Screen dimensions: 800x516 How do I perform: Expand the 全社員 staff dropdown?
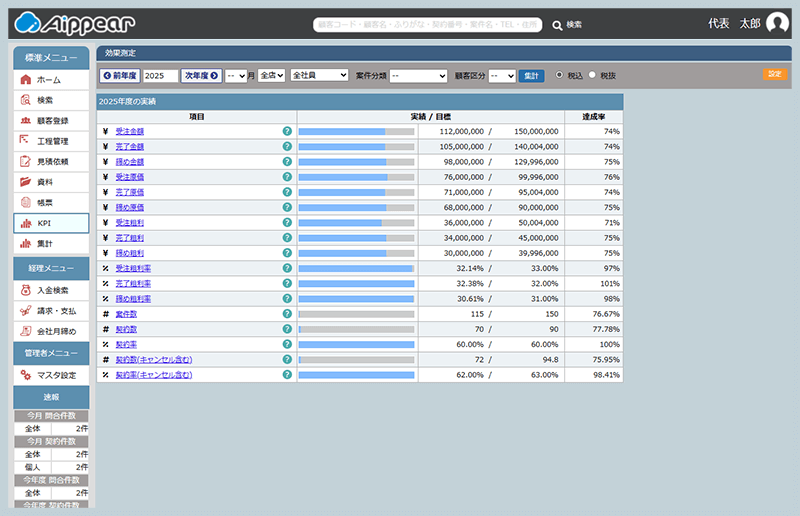tap(319, 75)
